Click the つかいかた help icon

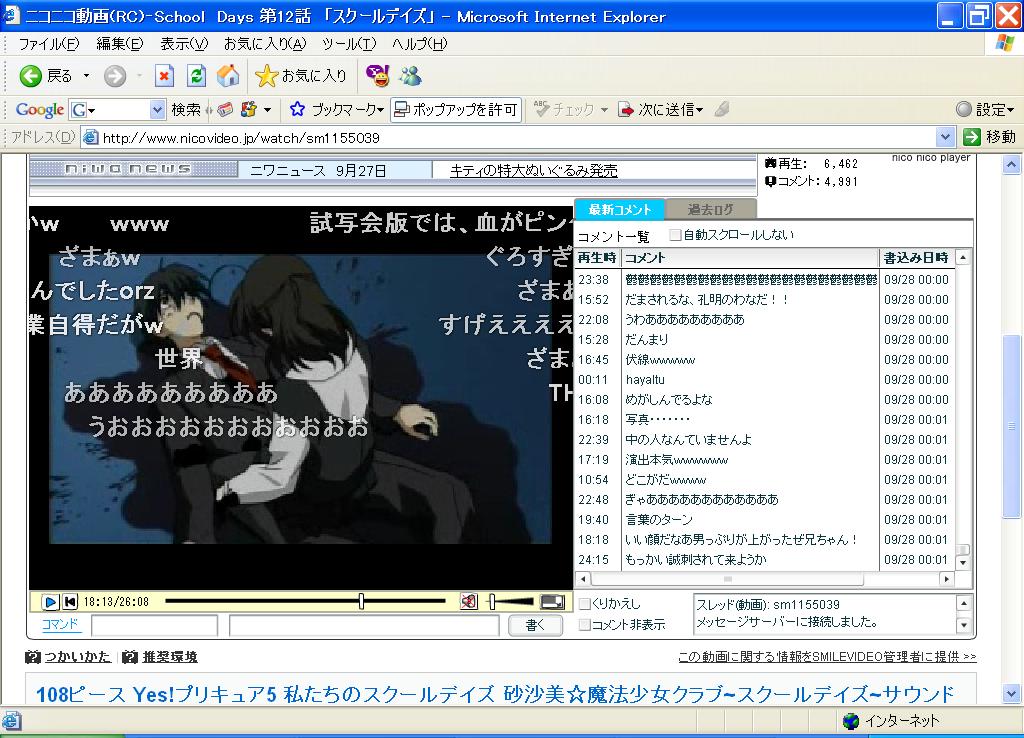pos(33,657)
